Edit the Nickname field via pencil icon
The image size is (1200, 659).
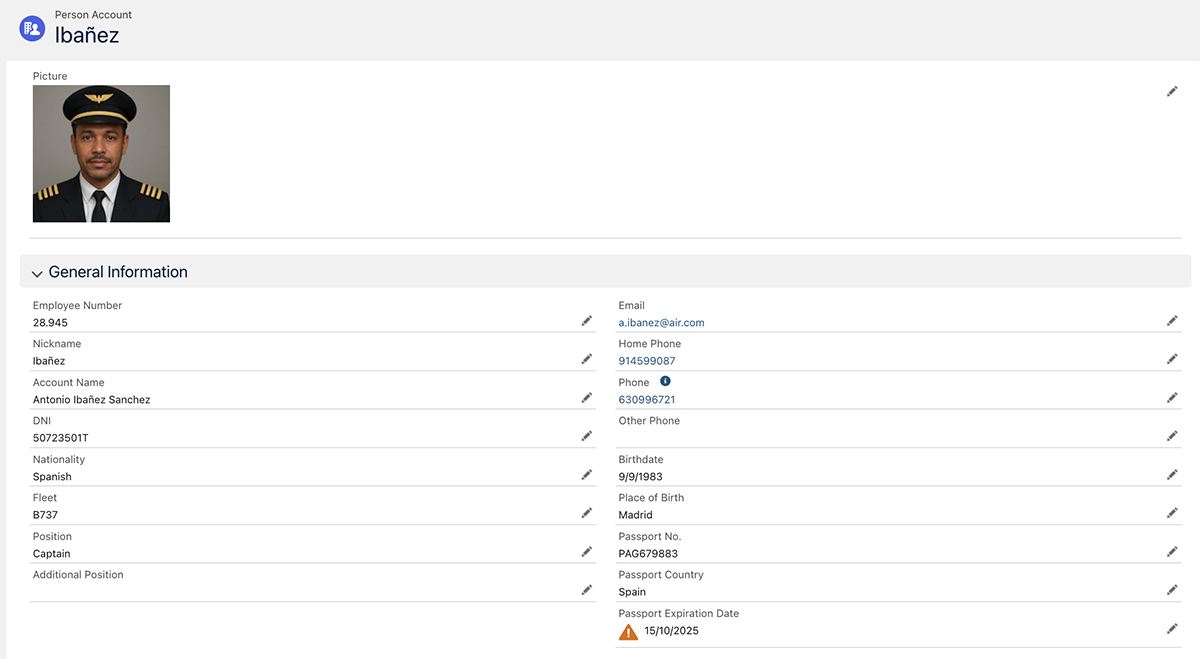tap(587, 359)
